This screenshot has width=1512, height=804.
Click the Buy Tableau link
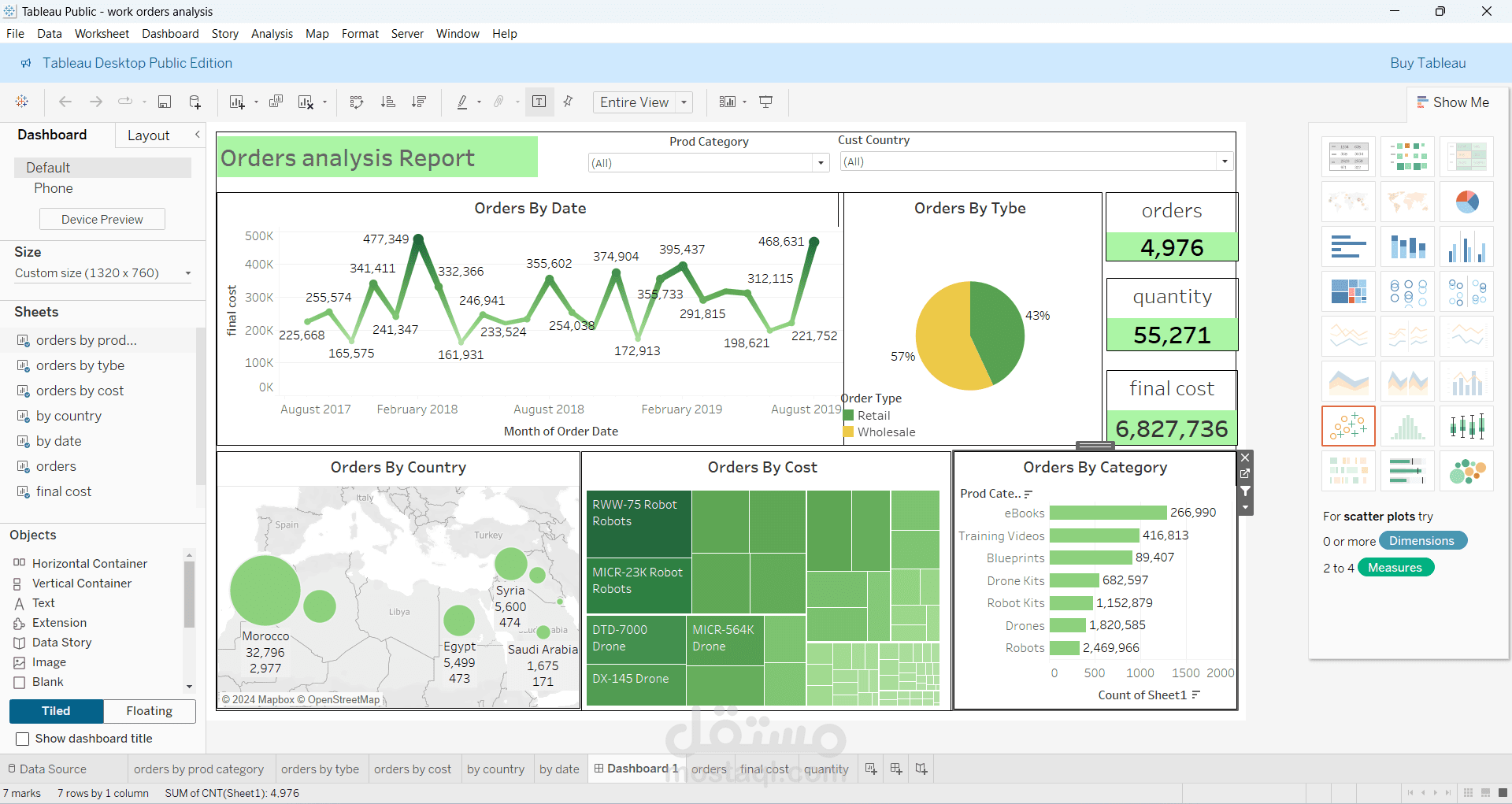pyautogui.click(x=1428, y=63)
